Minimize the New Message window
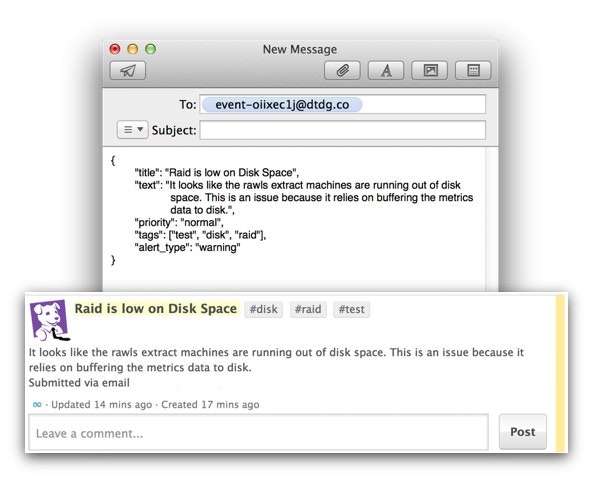 coord(132,48)
